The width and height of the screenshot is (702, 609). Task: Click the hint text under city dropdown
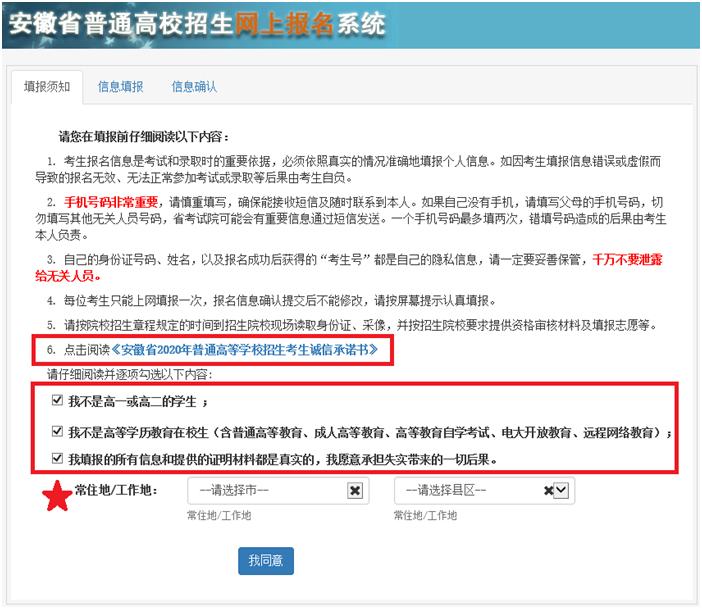(219, 515)
